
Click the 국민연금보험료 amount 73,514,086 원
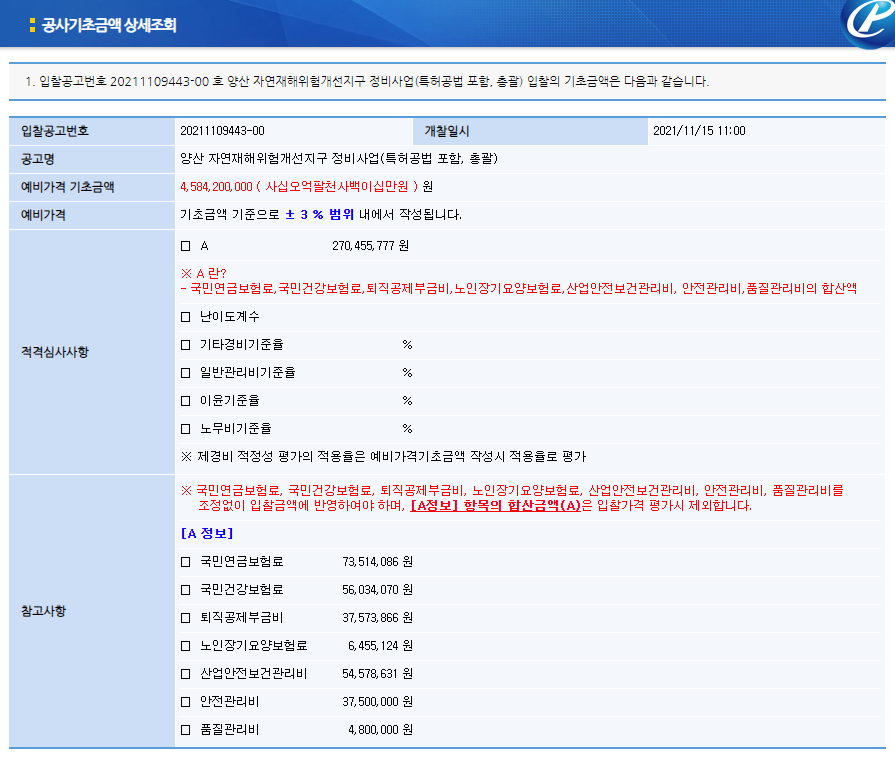click(377, 562)
